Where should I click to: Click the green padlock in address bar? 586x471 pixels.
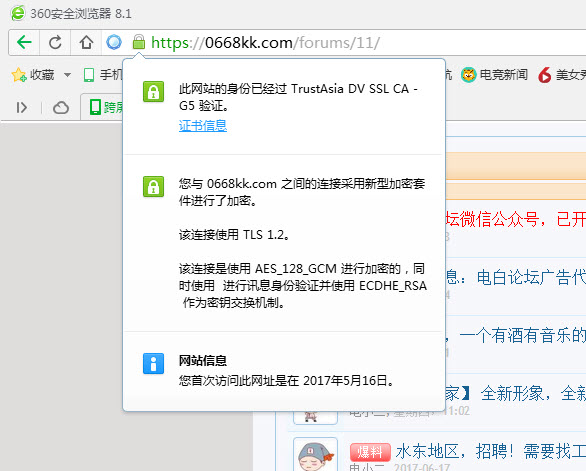tap(139, 42)
